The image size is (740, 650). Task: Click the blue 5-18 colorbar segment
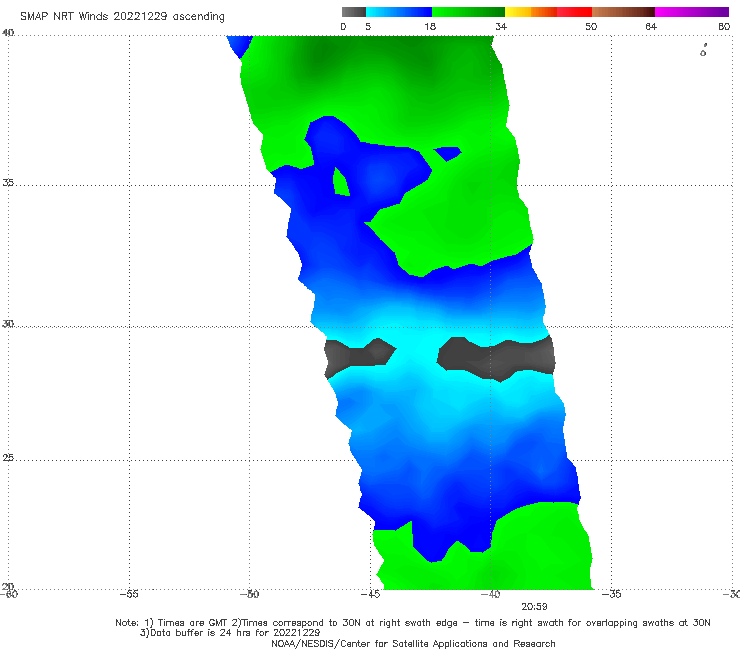coord(399,12)
